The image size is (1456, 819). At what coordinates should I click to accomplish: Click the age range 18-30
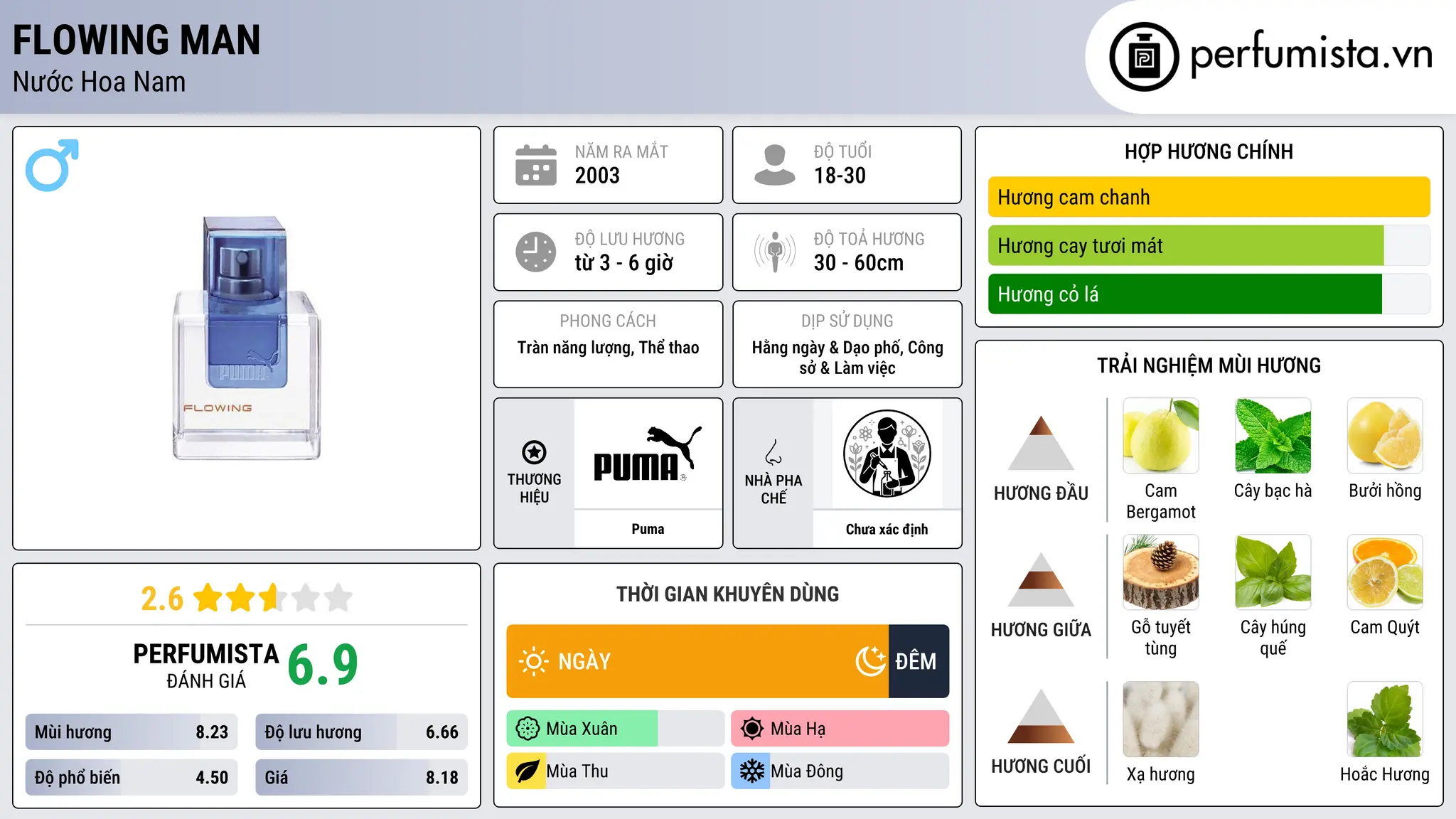point(840,176)
